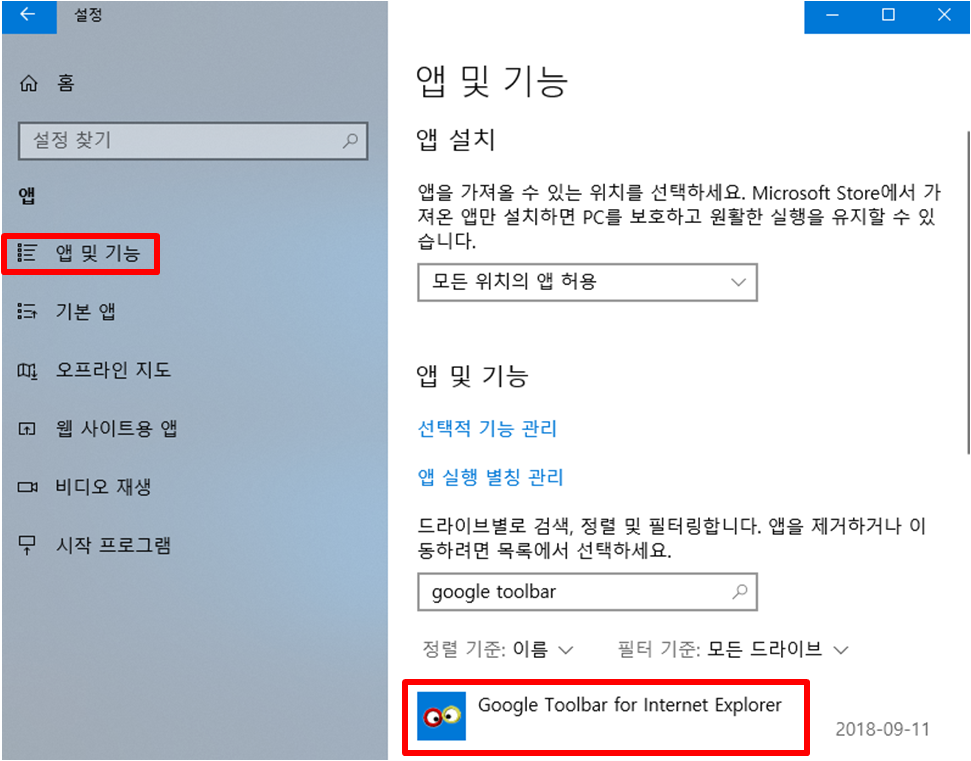971x761 pixels.
Task: Click the magnifier in 설정 찾기 box
Action: [350, 141]
